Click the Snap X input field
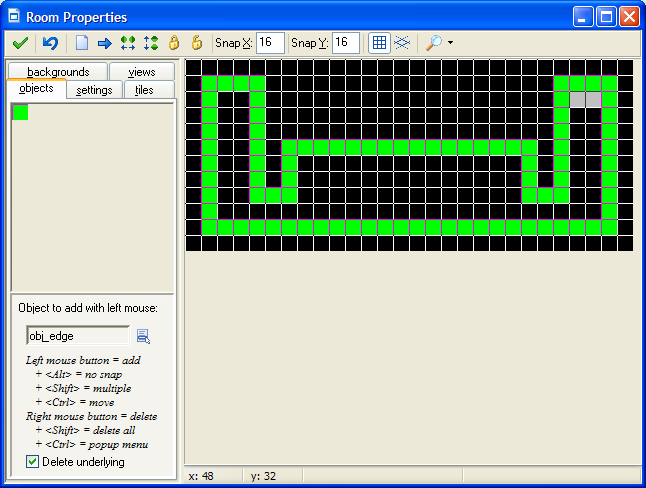This screenshot has height=488, width=646. 270,43
